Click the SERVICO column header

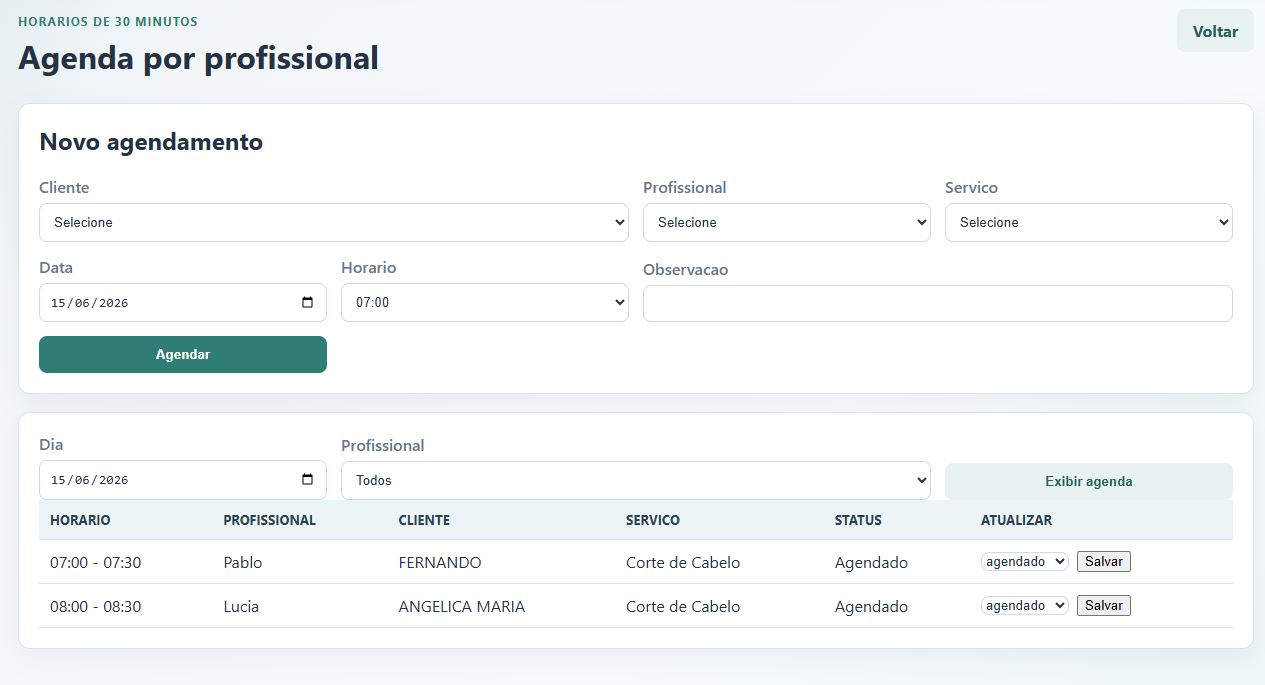pyautogui.click(x=653, y=520)
